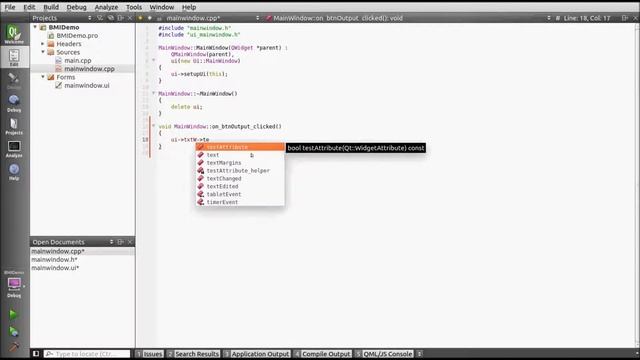Open the BMIDemo Debug kit selector
This screenshot has height=360, width=640.
(14, 284)
